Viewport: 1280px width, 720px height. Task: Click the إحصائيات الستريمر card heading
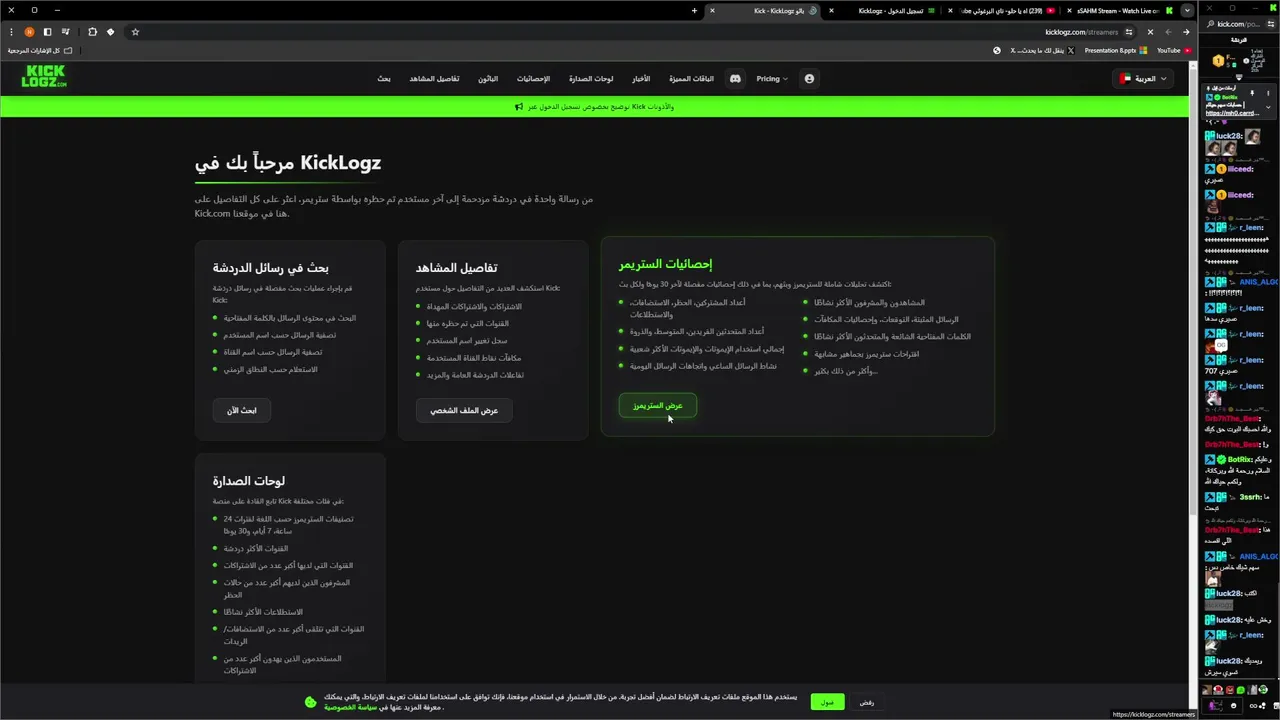665,264
